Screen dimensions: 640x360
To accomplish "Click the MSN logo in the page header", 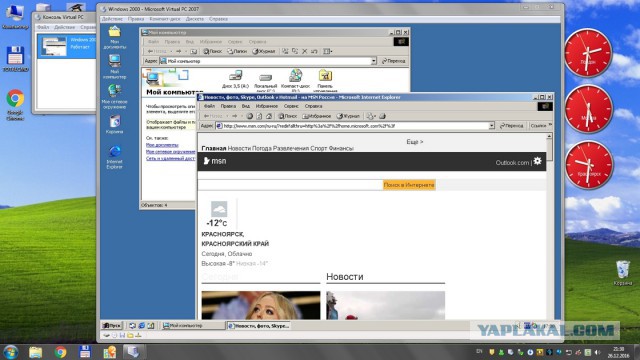I will tap(215, 161).
